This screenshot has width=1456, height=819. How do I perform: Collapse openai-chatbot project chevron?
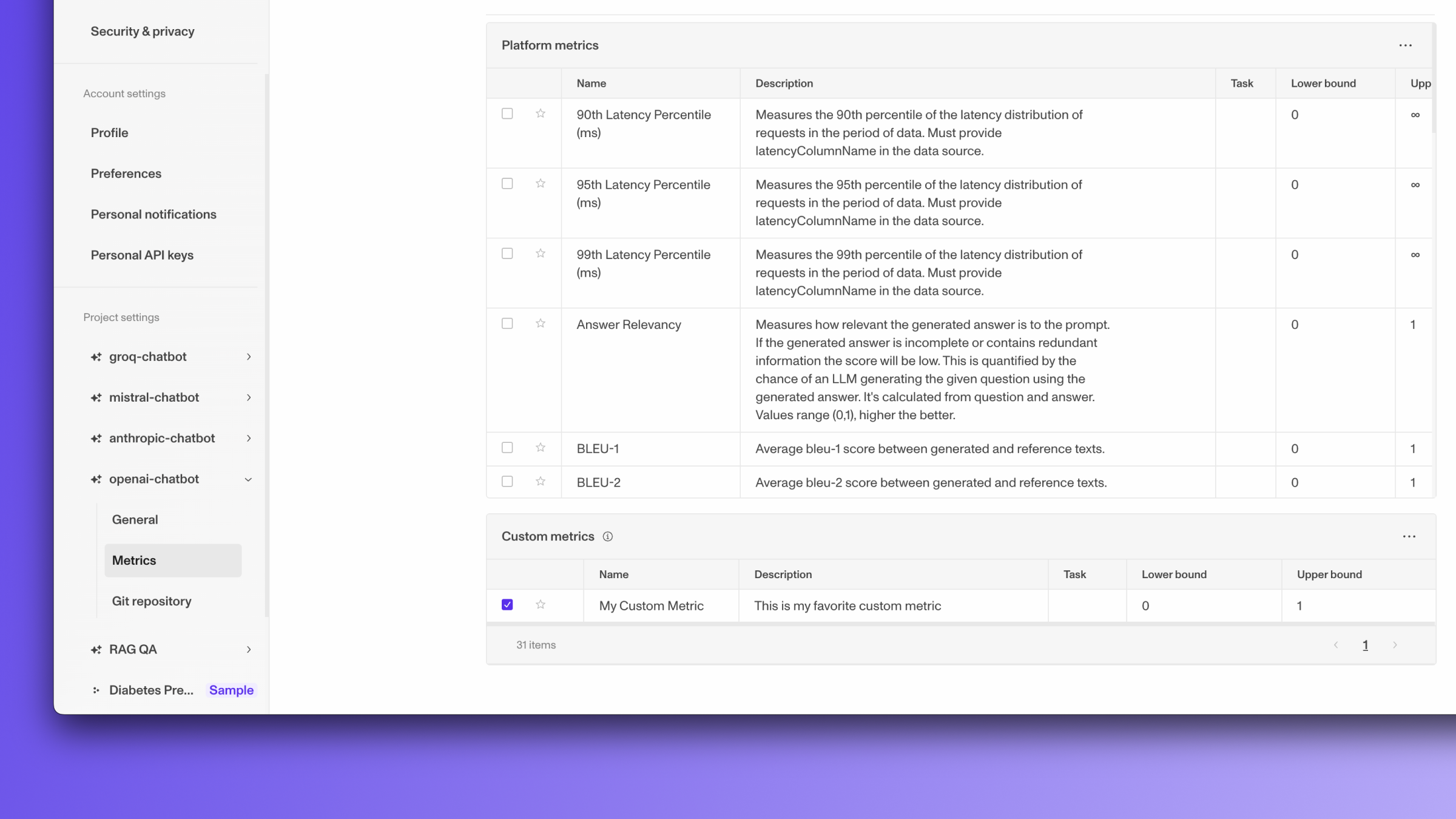point(249,480)
